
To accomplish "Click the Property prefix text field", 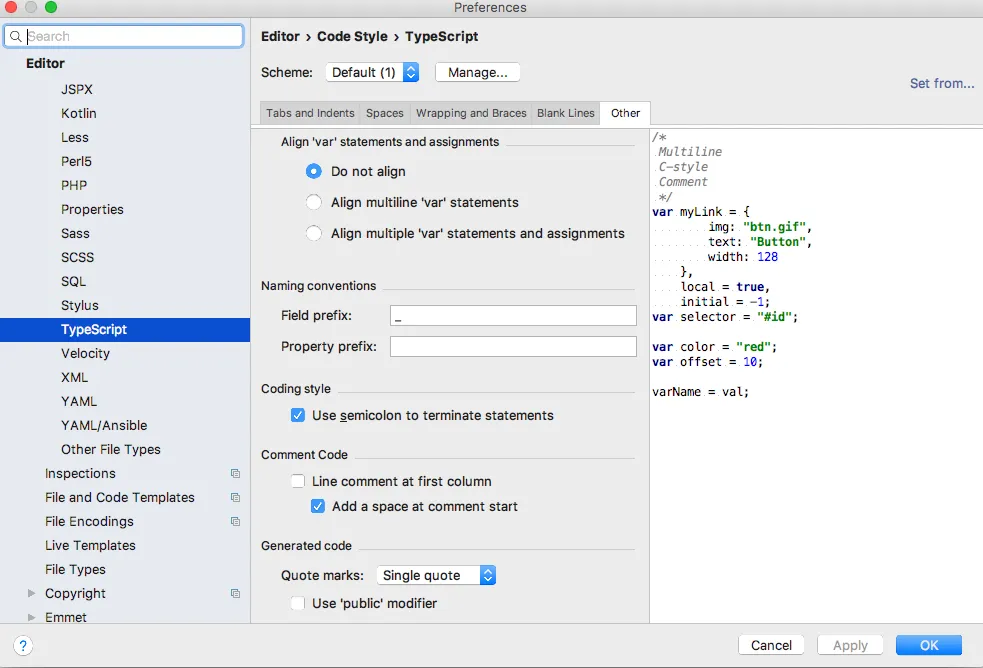I will [513, 347].
